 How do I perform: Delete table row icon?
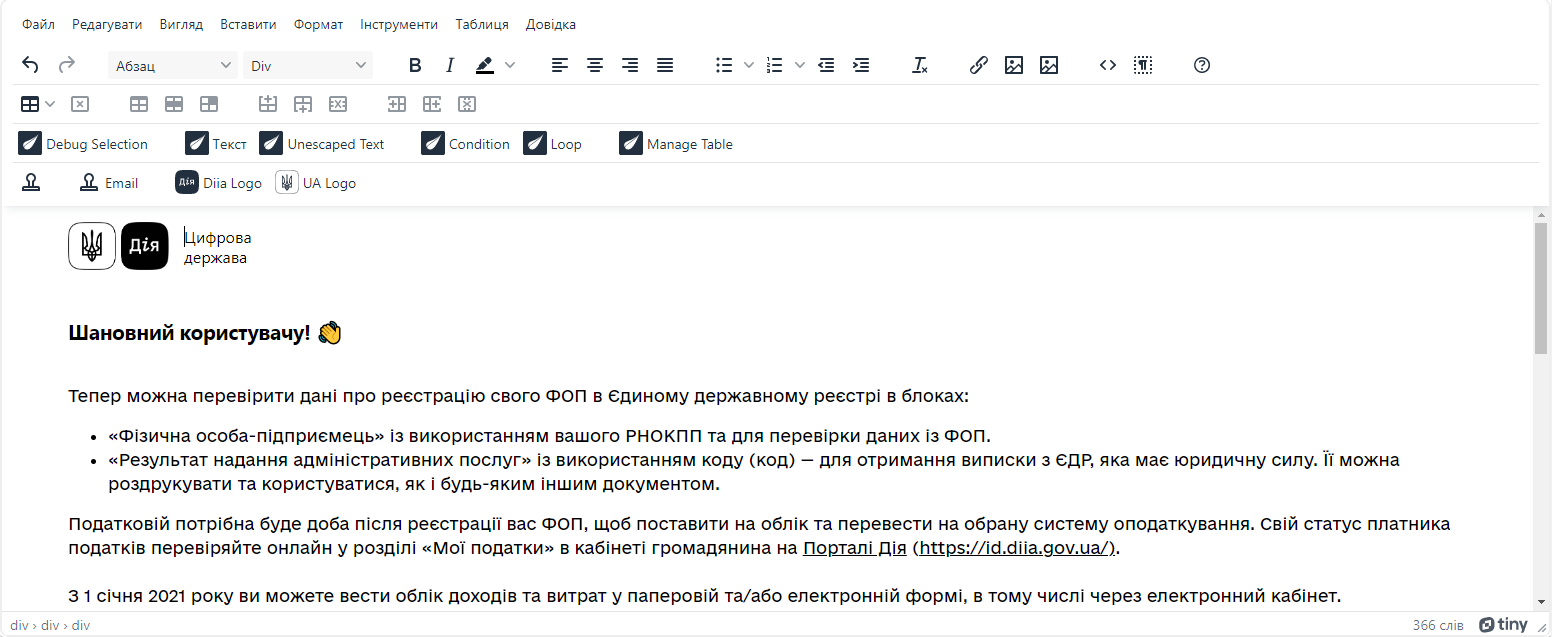tap(338, 104)
